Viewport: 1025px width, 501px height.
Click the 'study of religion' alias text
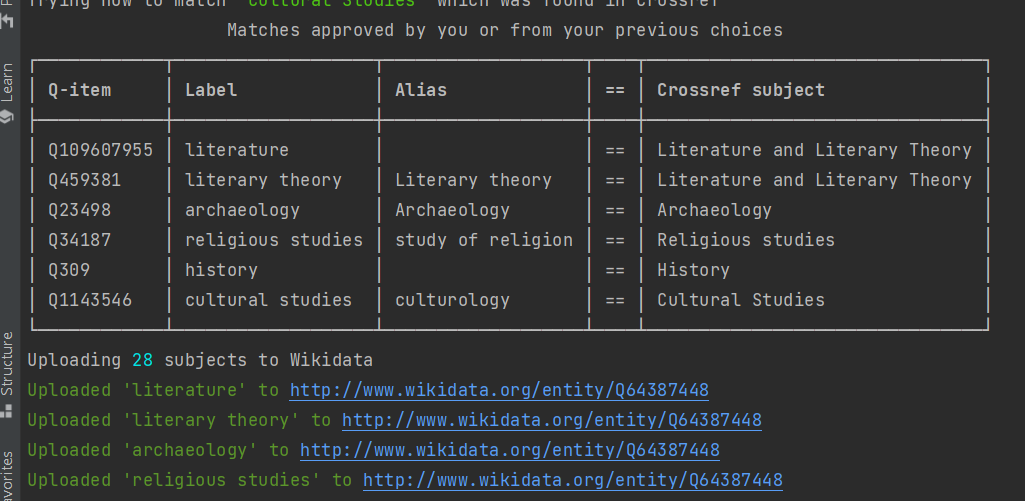(483, 240)
